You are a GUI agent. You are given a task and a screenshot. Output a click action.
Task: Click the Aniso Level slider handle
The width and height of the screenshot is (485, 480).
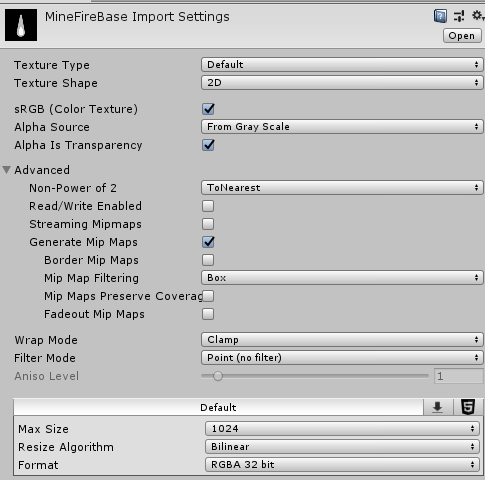click(218, 376)
